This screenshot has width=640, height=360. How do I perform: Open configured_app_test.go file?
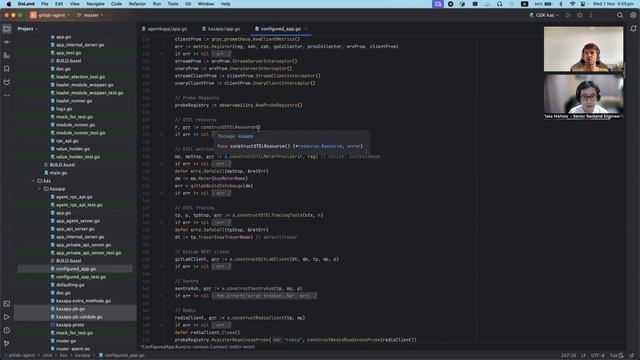pos(81,277)
